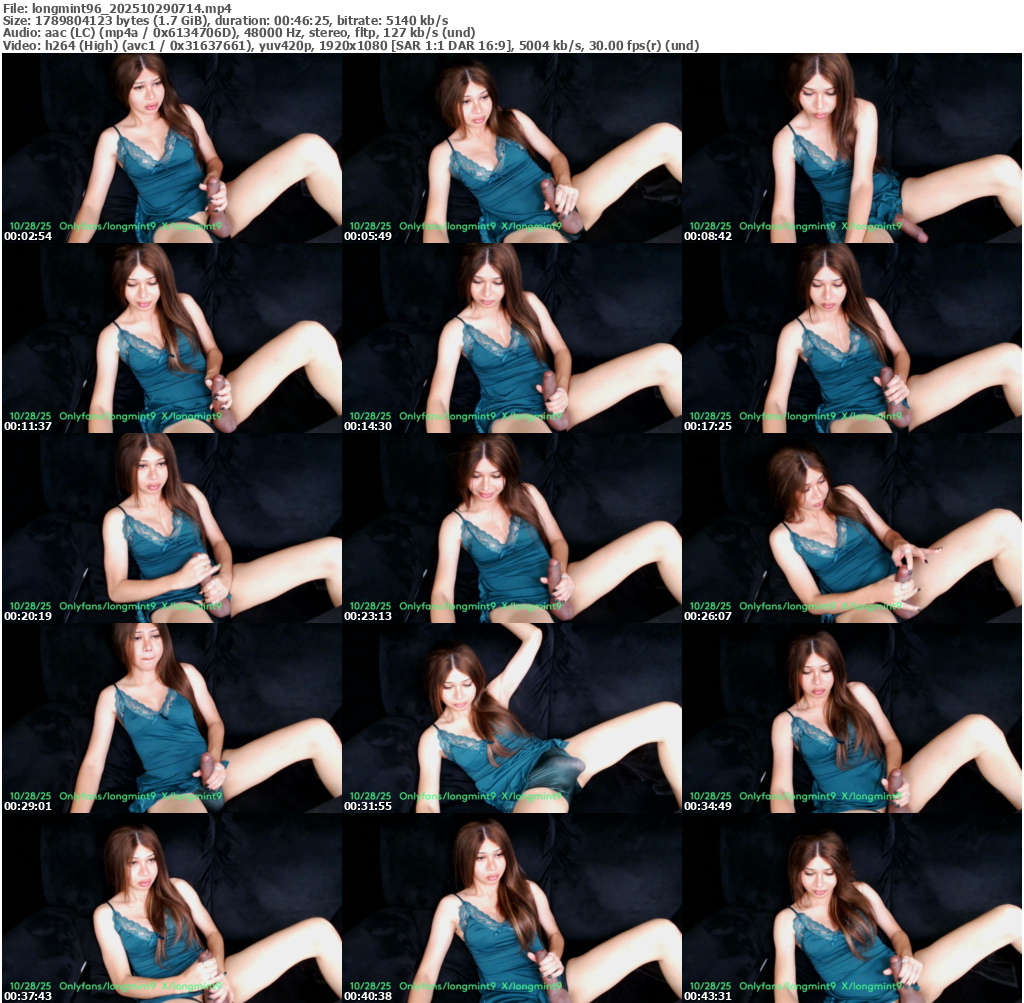Click the thumbnail frame stamped 00:40:38
Viewport: 1024px width, 1003px height.
[x=512, y=908]
